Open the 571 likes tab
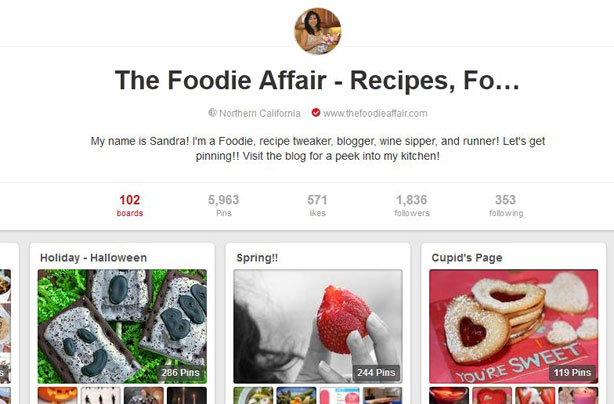The image size is (614, 404). (x=317, y=206)
